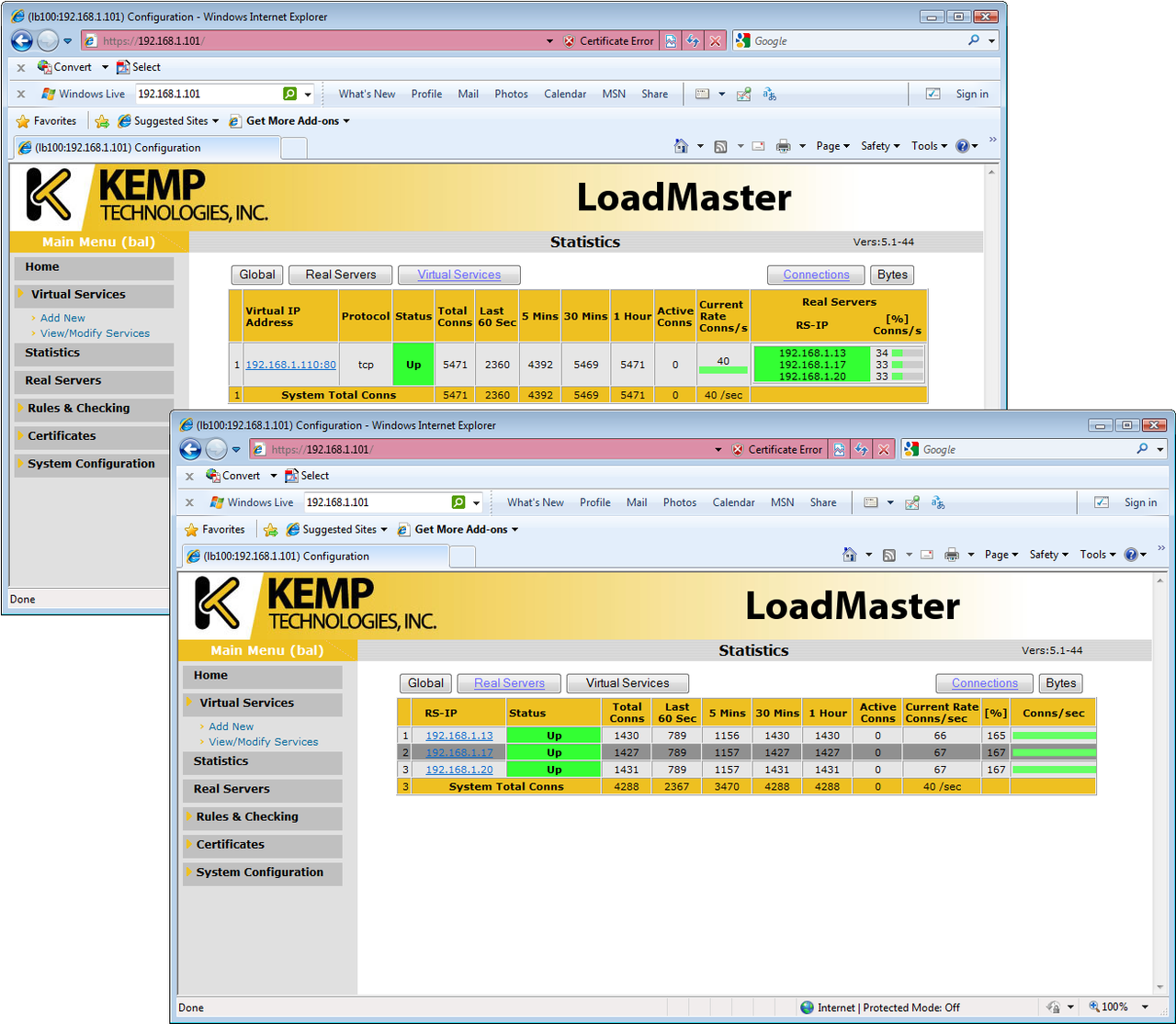Click Windows Live logo in front window

pyautogui.click(x=218, y=502)
